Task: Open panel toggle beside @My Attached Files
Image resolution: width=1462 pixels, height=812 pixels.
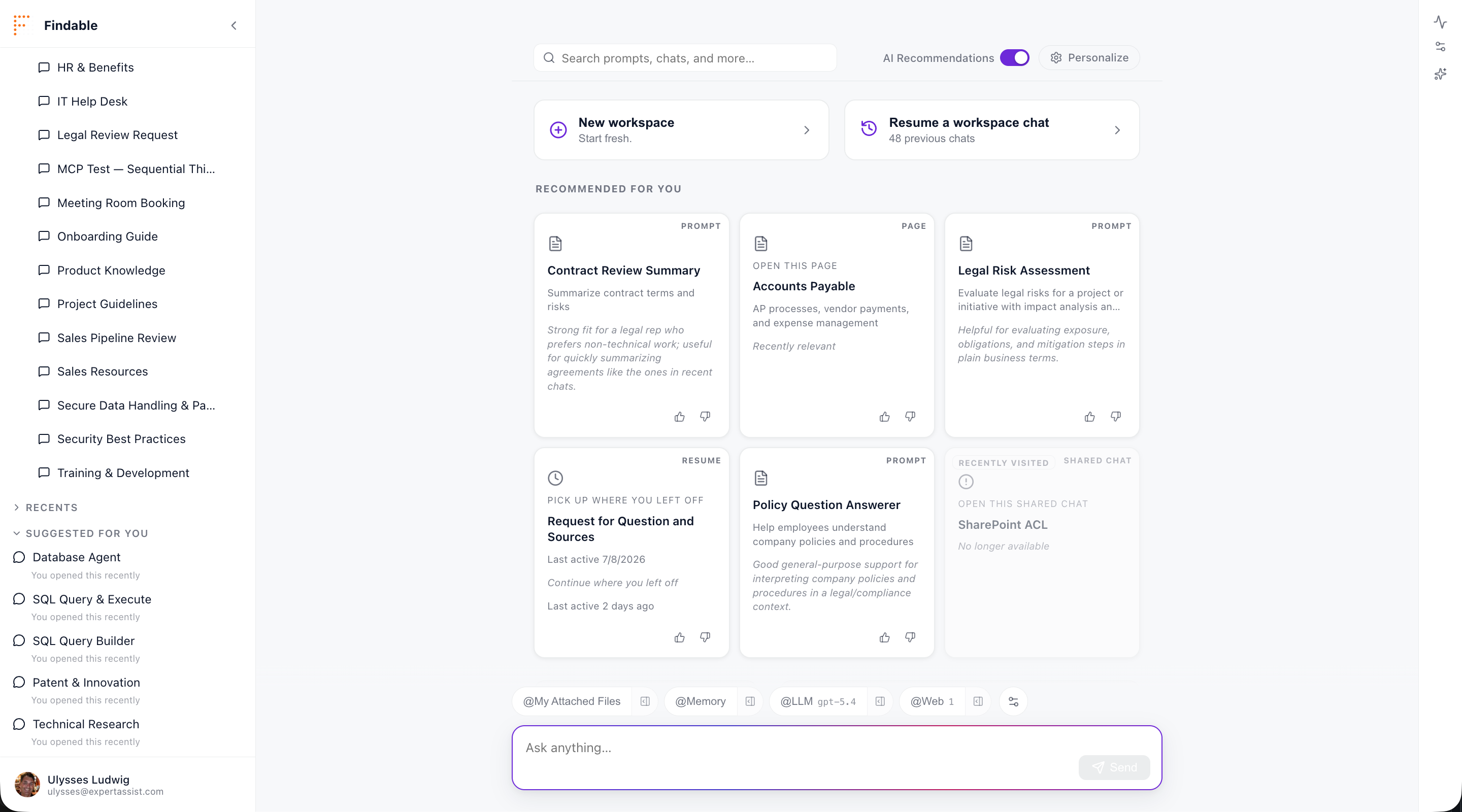Action: click(645, 701)
